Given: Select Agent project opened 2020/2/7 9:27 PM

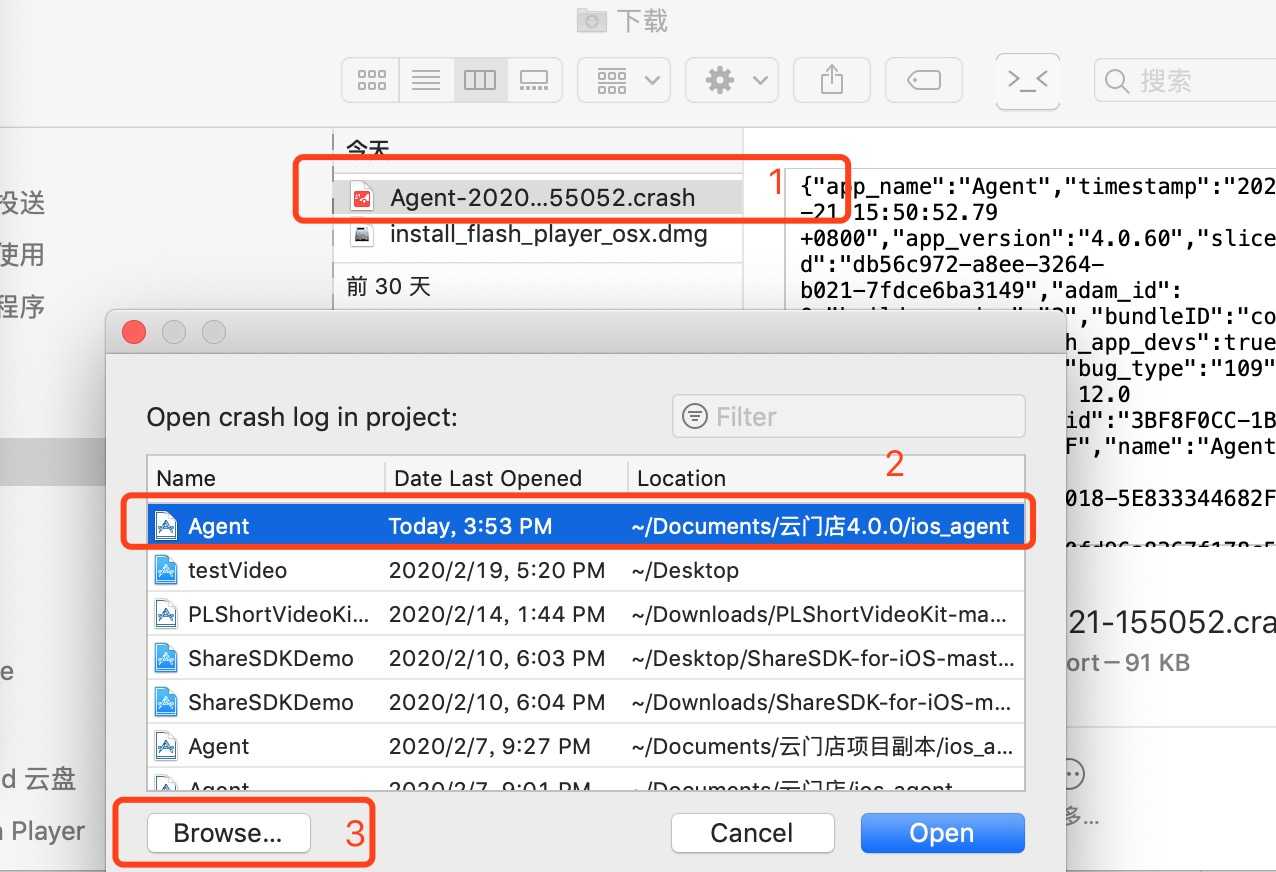Looking at the screenshot, I should (586, 746).
